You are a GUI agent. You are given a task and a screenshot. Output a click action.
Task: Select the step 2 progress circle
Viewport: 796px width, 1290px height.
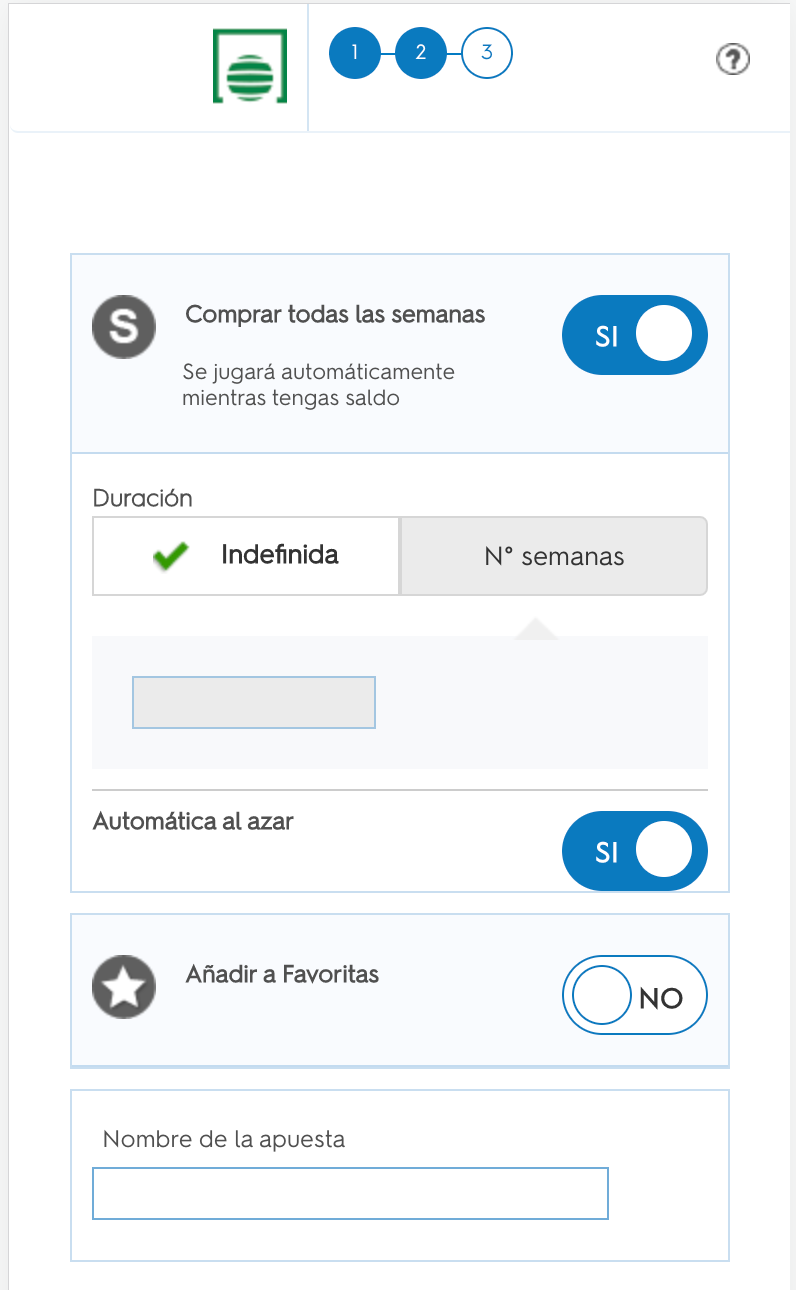click(x=421, y=53)
